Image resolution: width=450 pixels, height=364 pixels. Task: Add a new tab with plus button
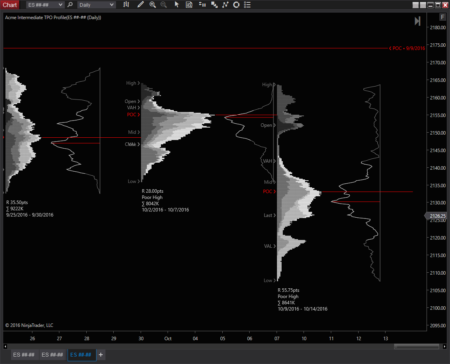[x=101, y=355]
